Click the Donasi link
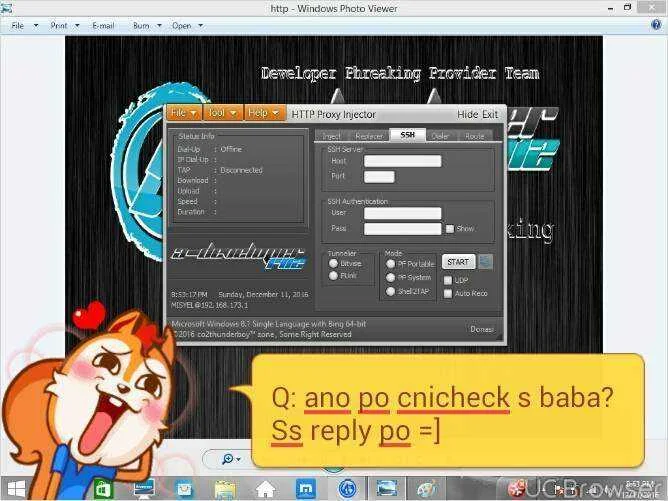This screenshot has height=501, width=668. click(481, 329)
